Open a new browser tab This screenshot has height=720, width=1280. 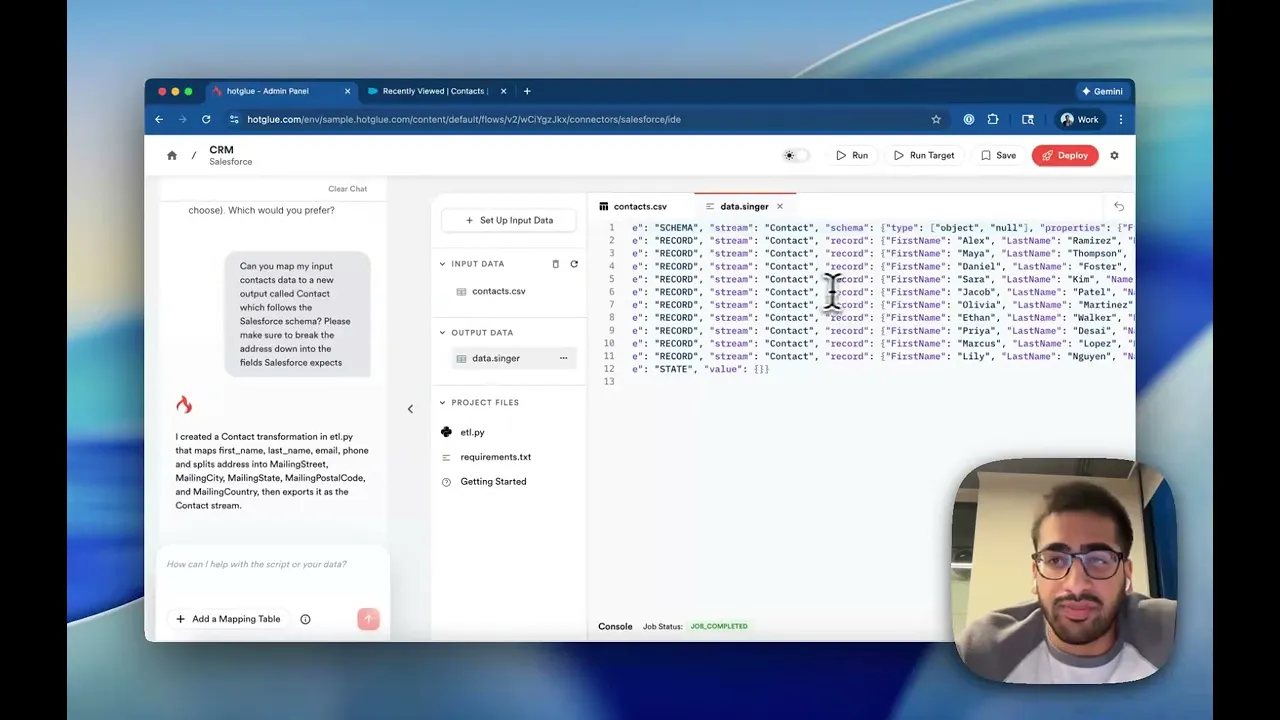[x=527, y=91]
